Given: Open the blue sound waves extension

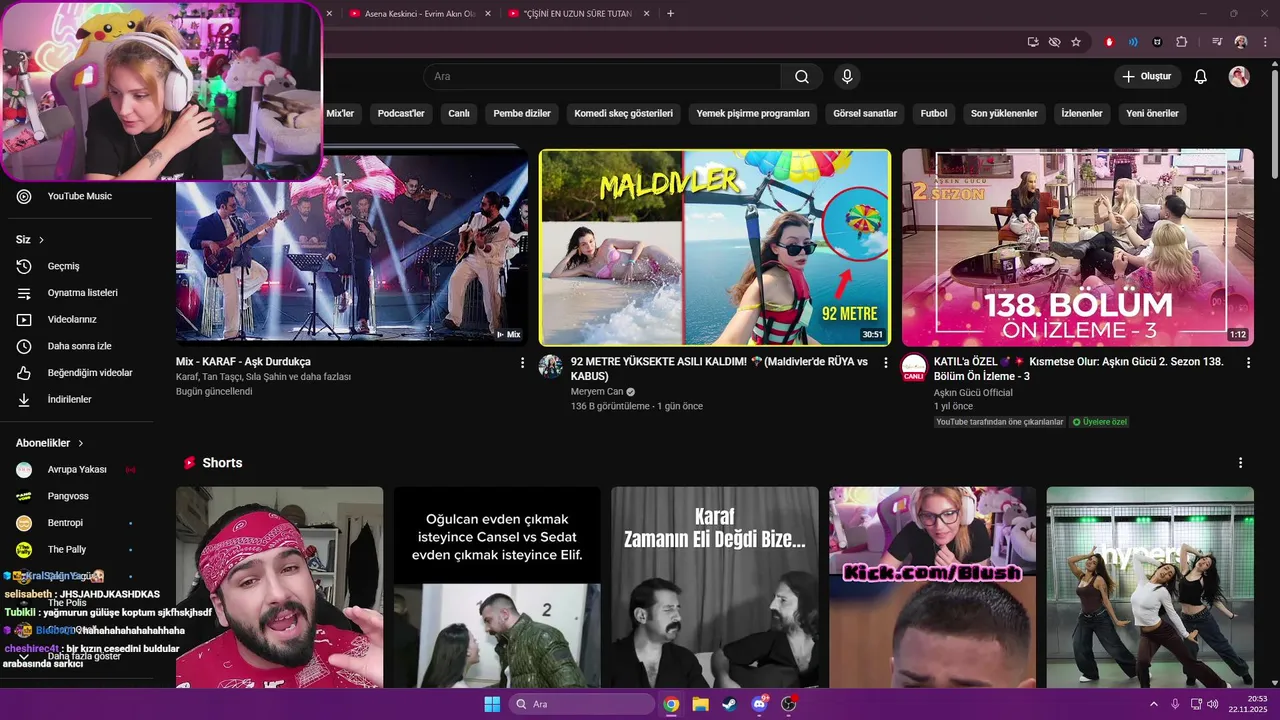Looking at the screenshot, I should tap(1133, 42).
